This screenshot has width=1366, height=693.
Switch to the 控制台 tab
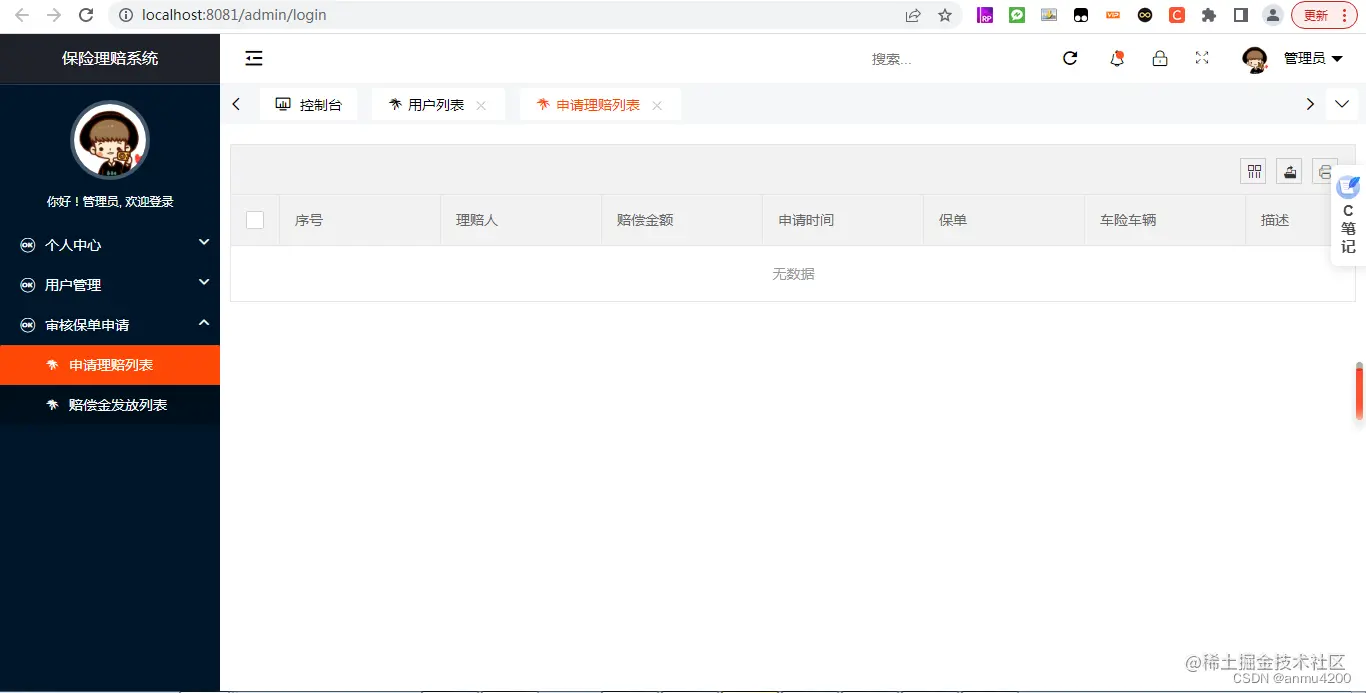click(x=309, y=103)
